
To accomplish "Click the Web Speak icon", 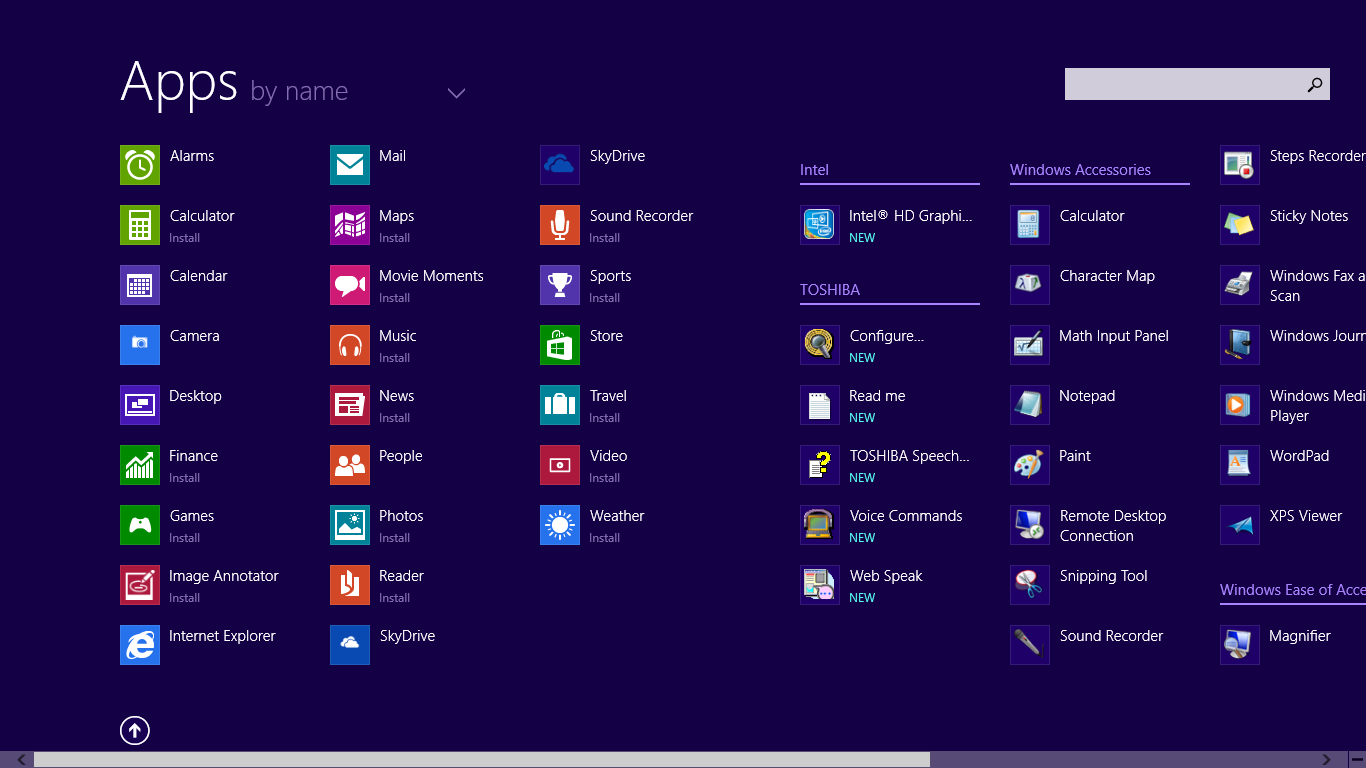I will click(x=820, y=585).
